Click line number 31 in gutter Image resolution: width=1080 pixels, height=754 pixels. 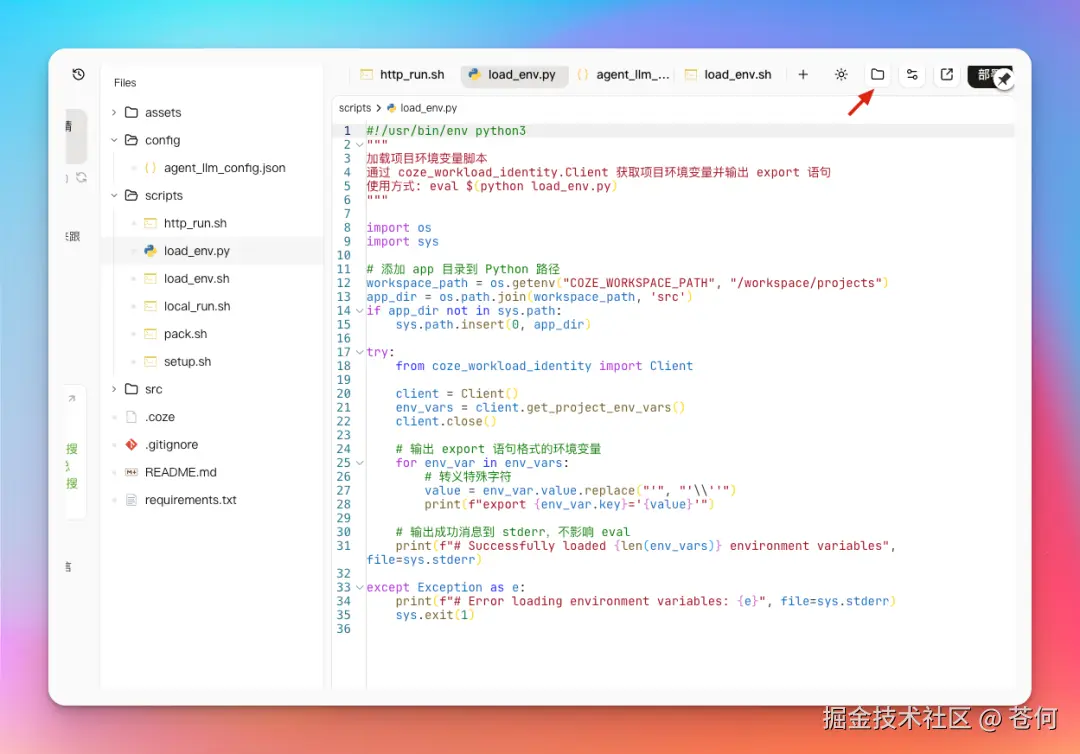[344, 545]
